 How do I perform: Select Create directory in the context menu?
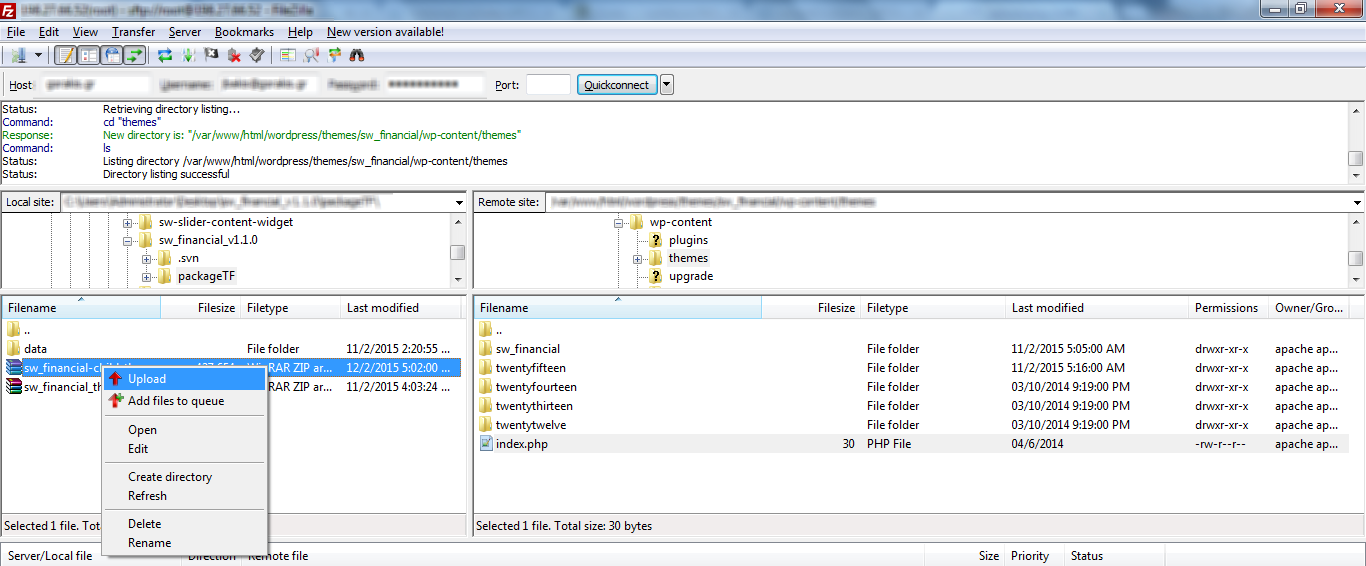(x=185, y=477)
